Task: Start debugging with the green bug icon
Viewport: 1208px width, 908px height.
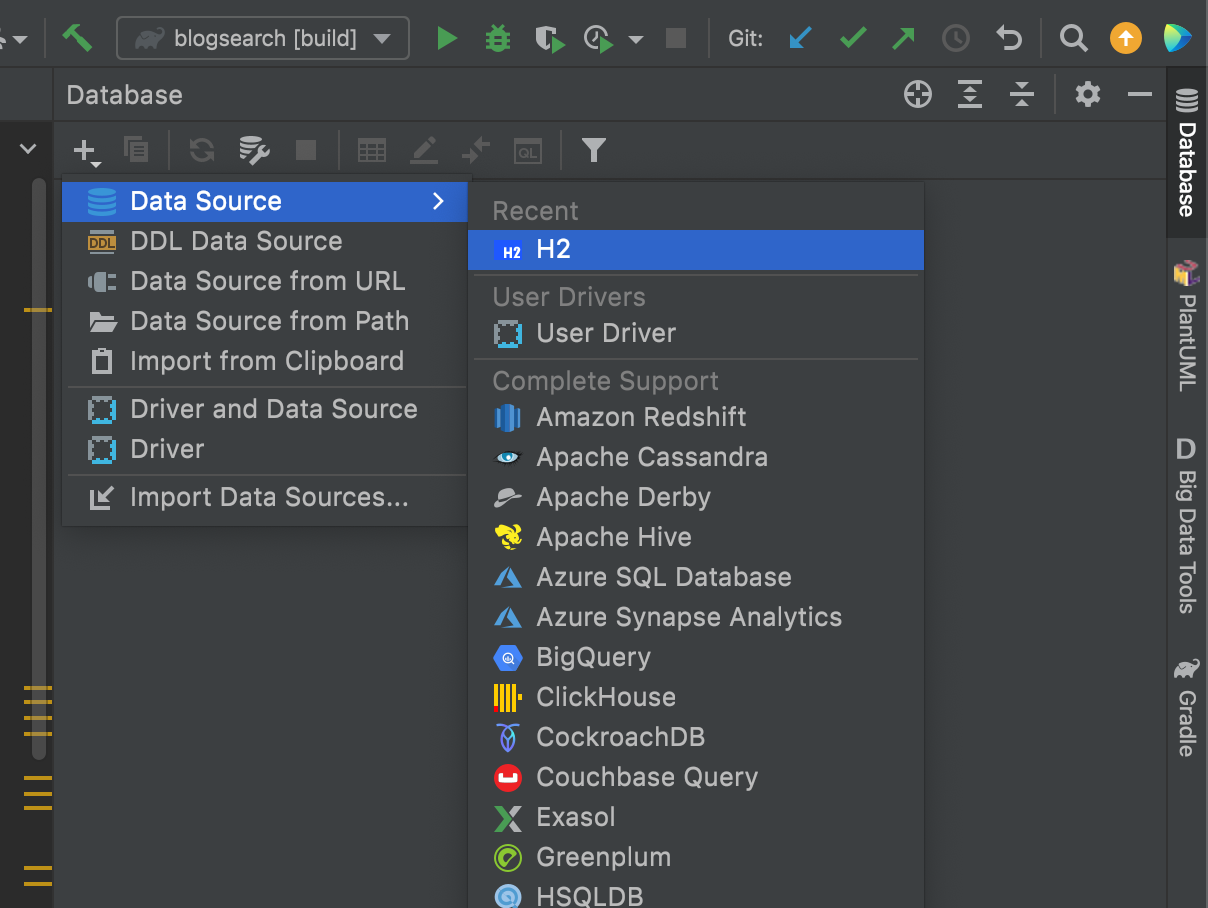Action: point(497,39)
